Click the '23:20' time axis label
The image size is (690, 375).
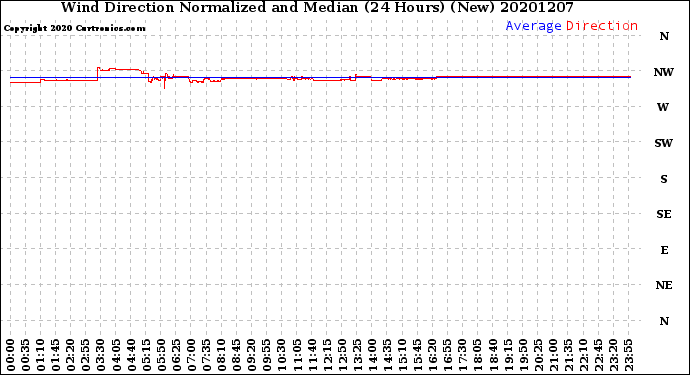point(613,356)
